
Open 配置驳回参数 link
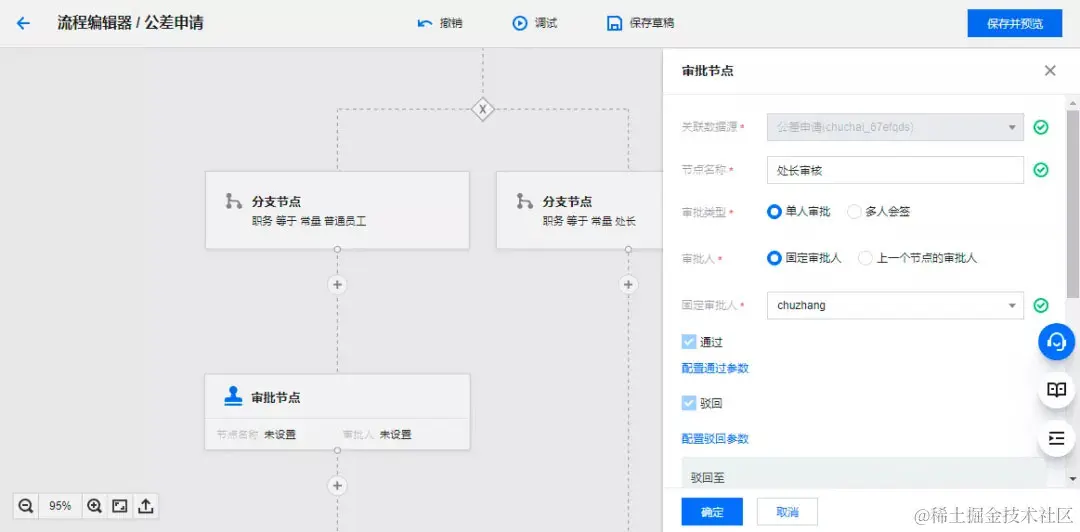point(715,439)
